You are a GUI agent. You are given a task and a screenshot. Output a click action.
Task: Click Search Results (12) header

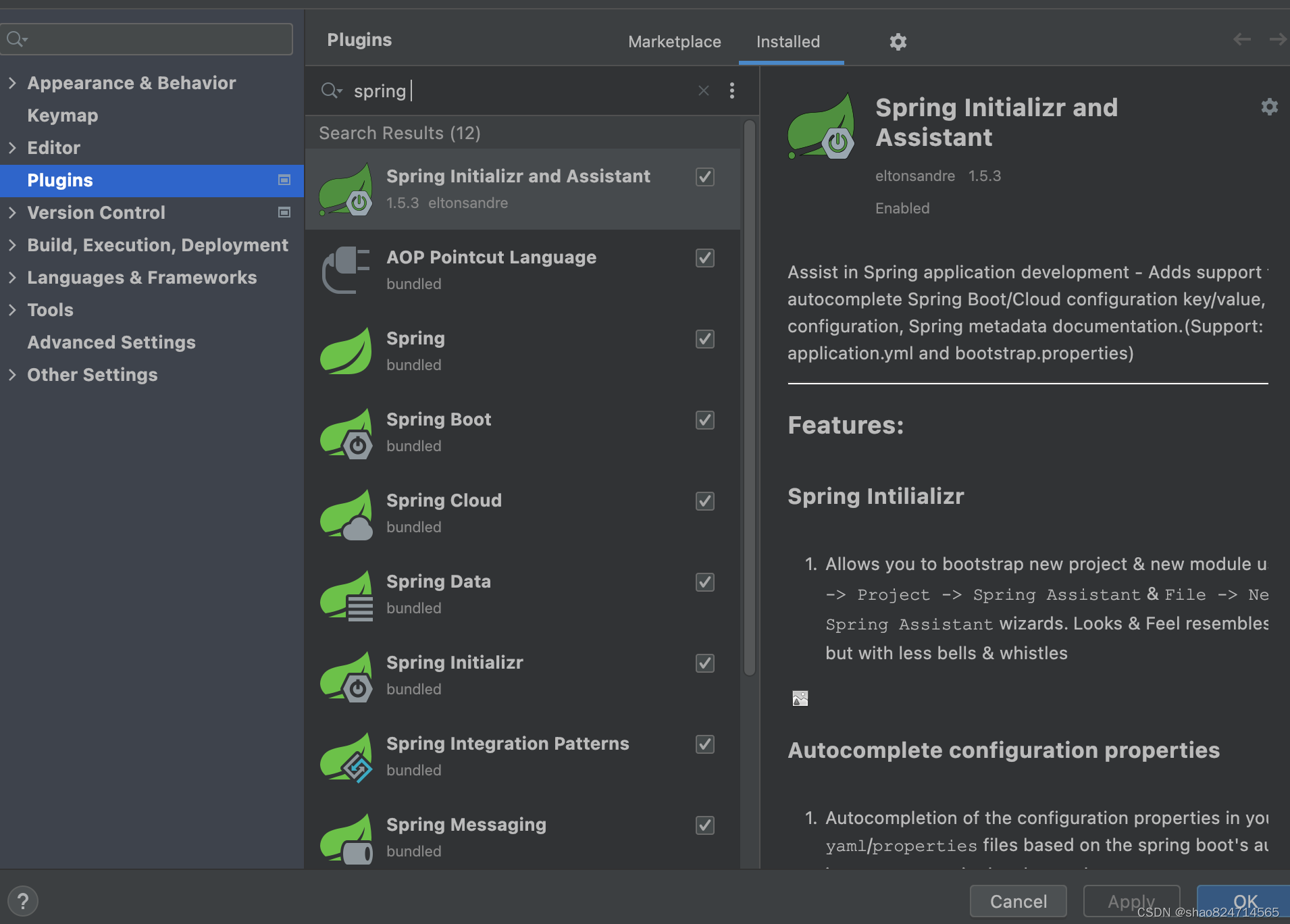[400, 133]
